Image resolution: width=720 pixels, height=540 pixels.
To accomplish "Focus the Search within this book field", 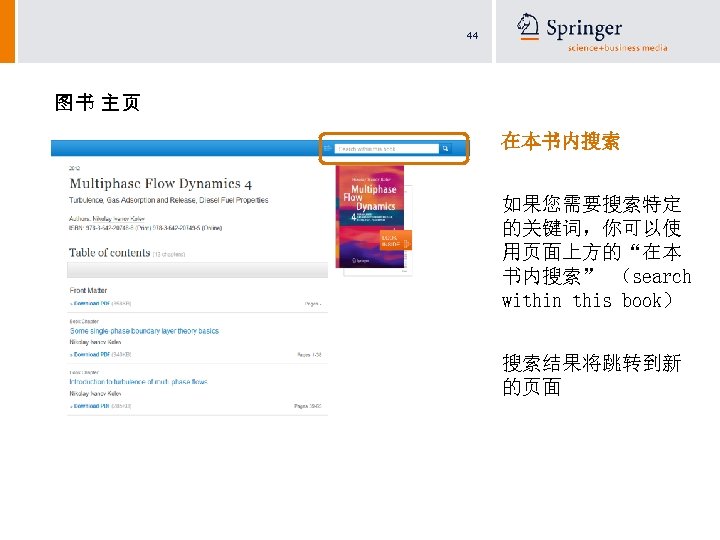I will click(387, 149).
